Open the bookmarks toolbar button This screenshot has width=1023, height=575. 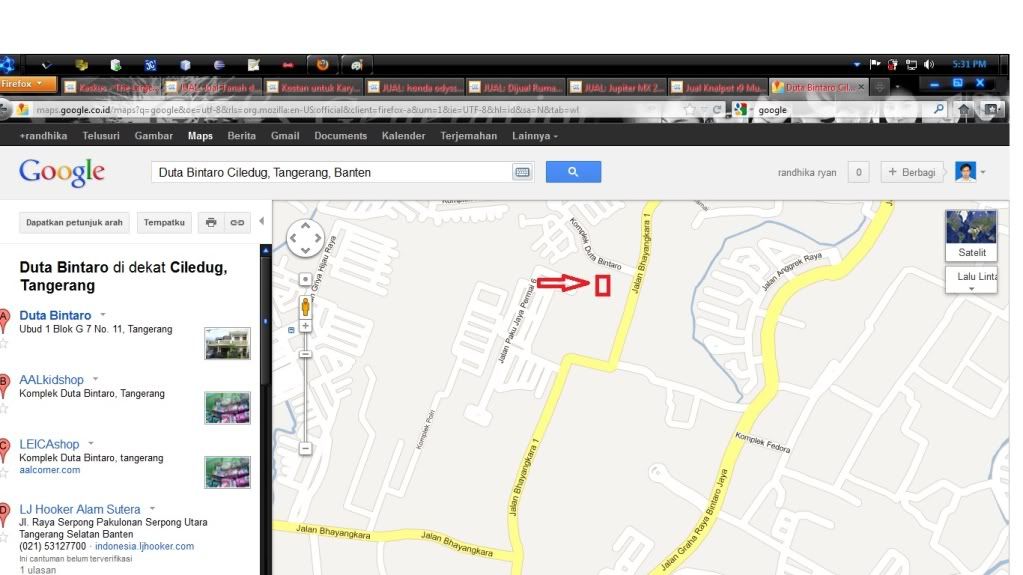(x=992, y=110)
